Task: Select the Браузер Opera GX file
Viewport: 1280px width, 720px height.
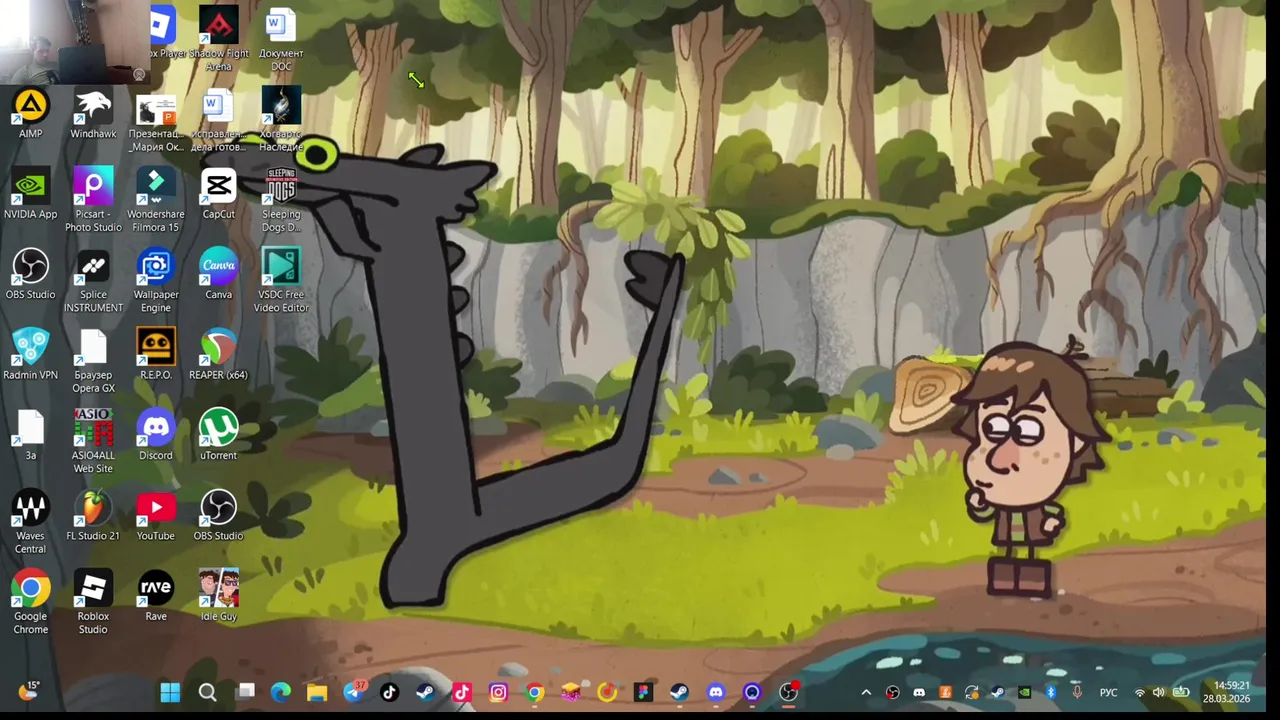Action: 93,362
